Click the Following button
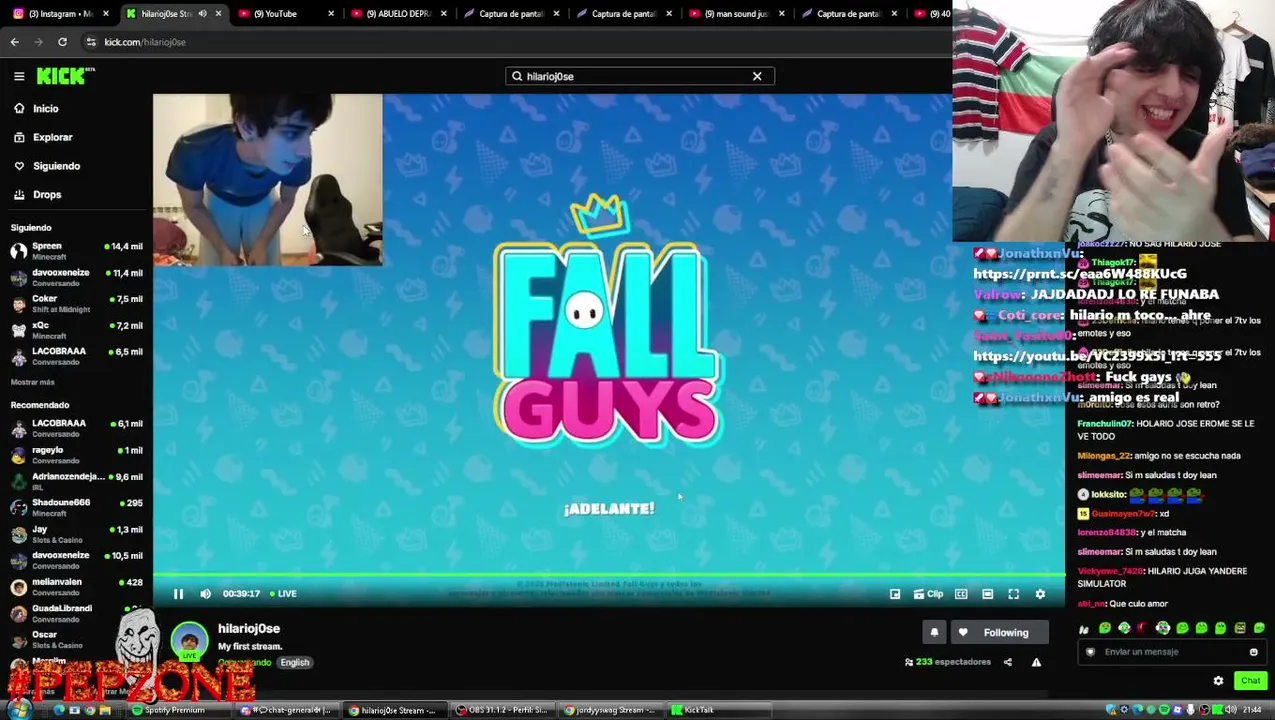Image resolution: width=1275 pixels, height=720 pixels. point(998,632)
